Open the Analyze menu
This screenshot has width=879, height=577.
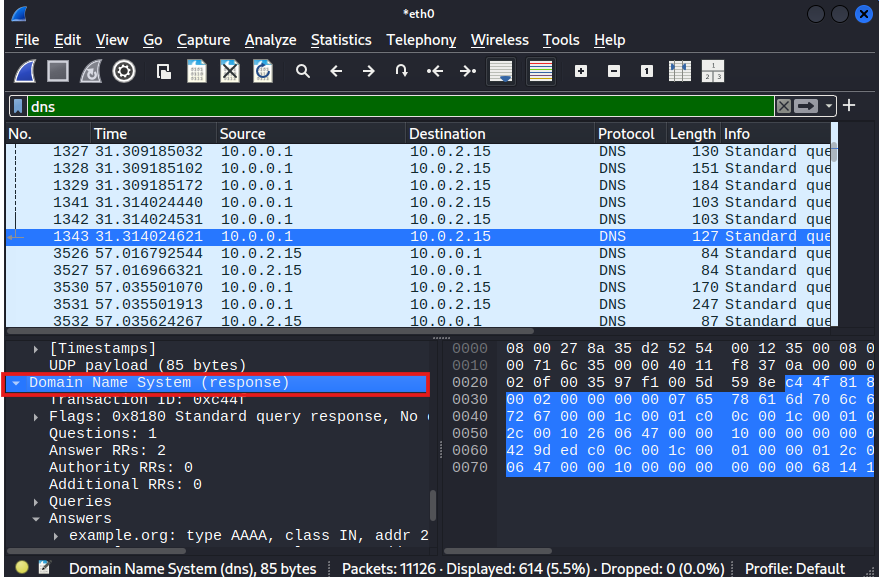pos(270,40)
